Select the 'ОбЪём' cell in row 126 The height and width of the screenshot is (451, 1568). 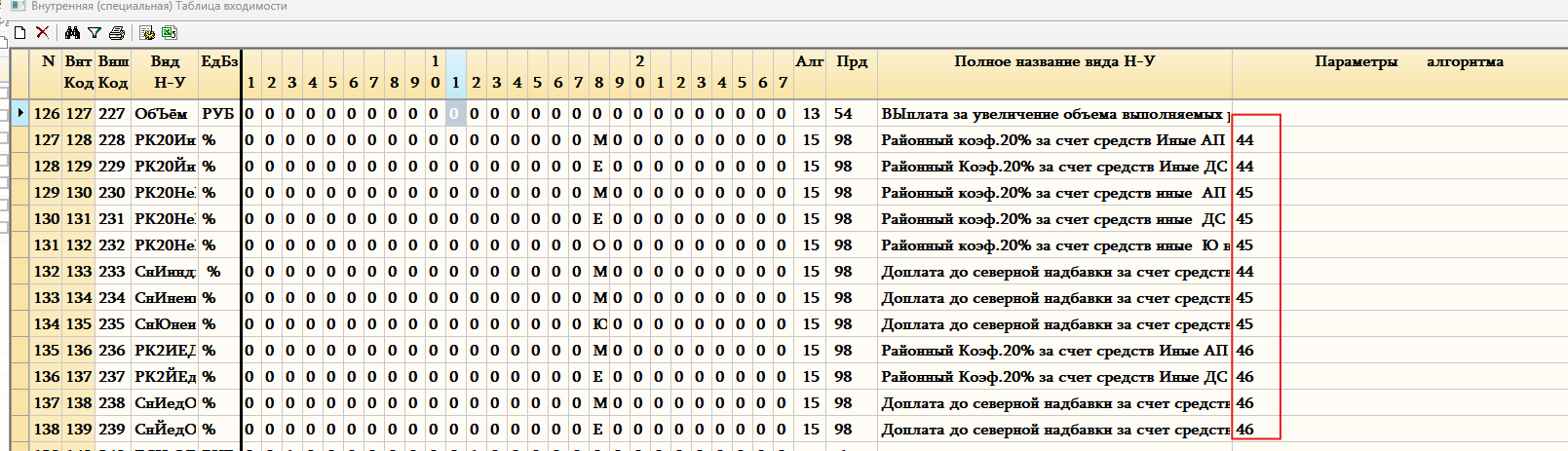162,114
